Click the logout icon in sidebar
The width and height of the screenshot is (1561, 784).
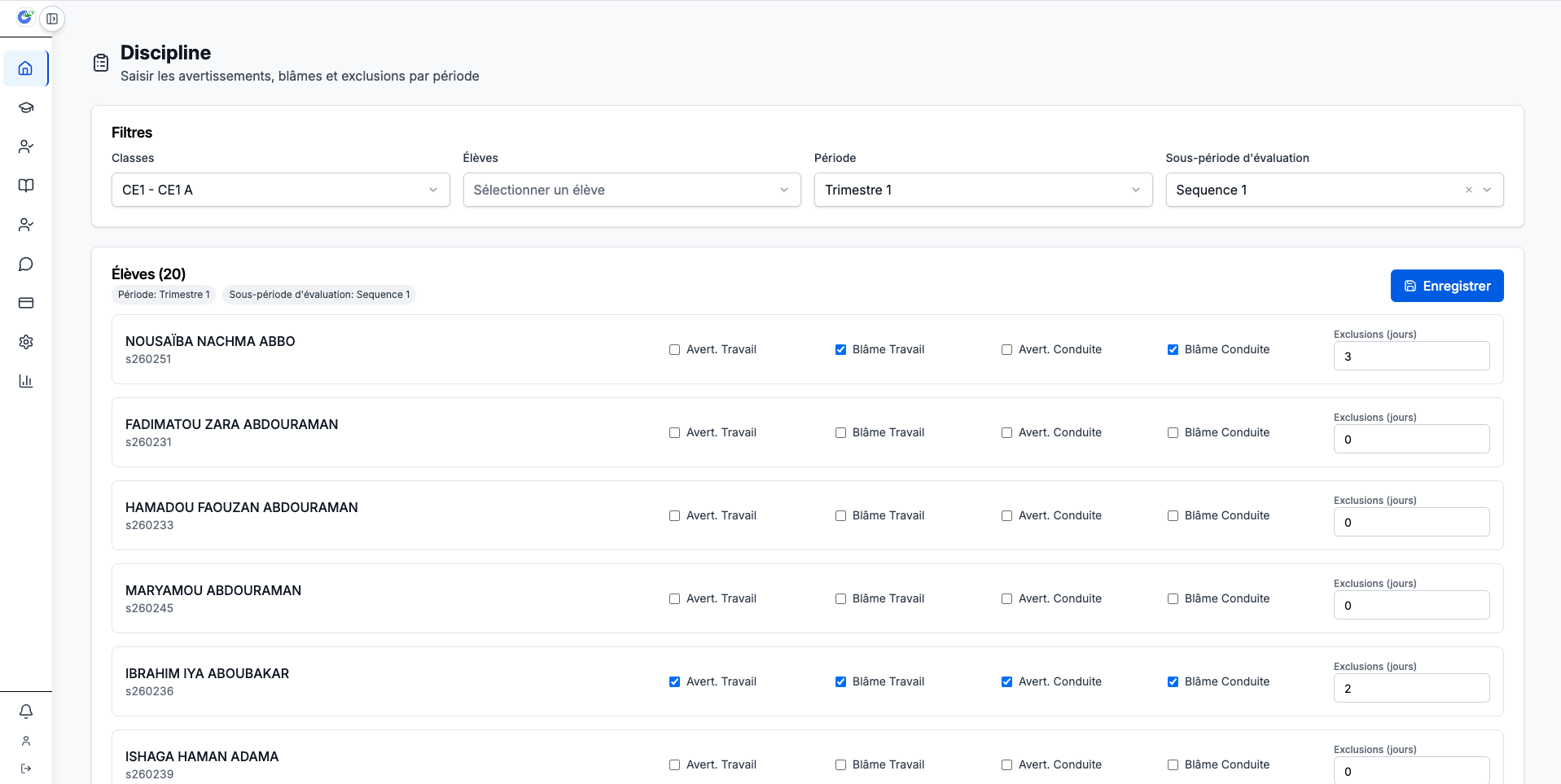(26, 769)
